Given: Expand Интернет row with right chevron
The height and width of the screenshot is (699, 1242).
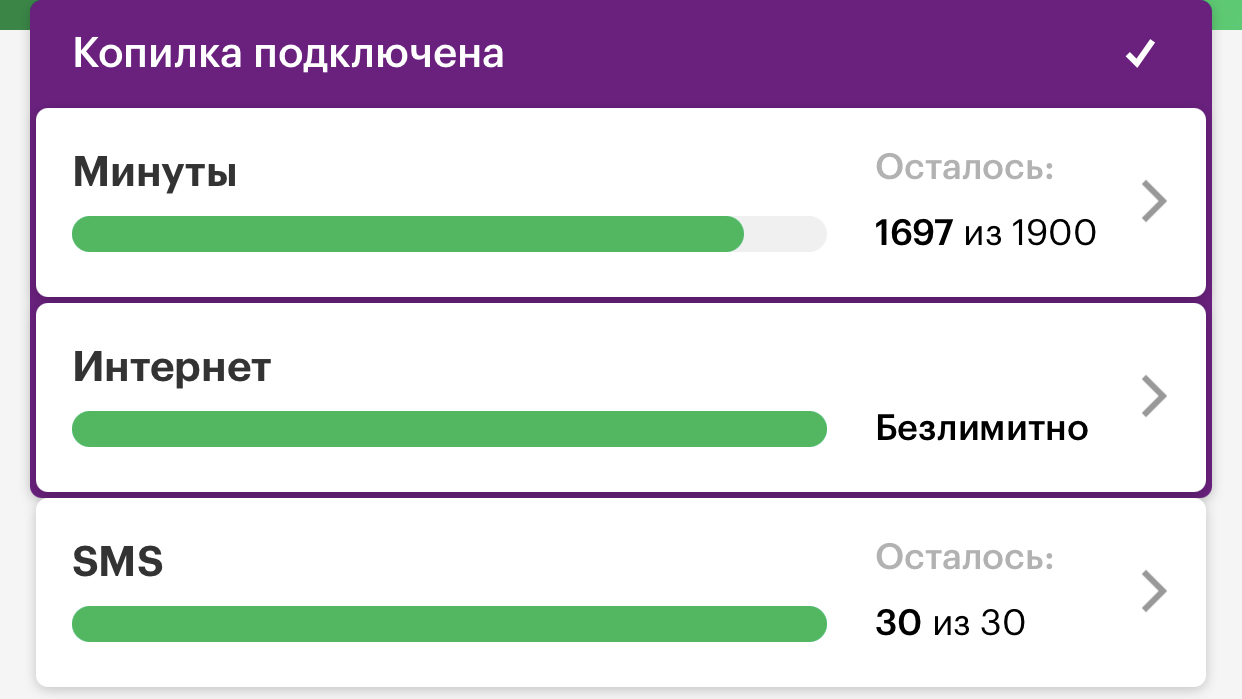Looking at the screenshot, I should [x=1154, y=396].
